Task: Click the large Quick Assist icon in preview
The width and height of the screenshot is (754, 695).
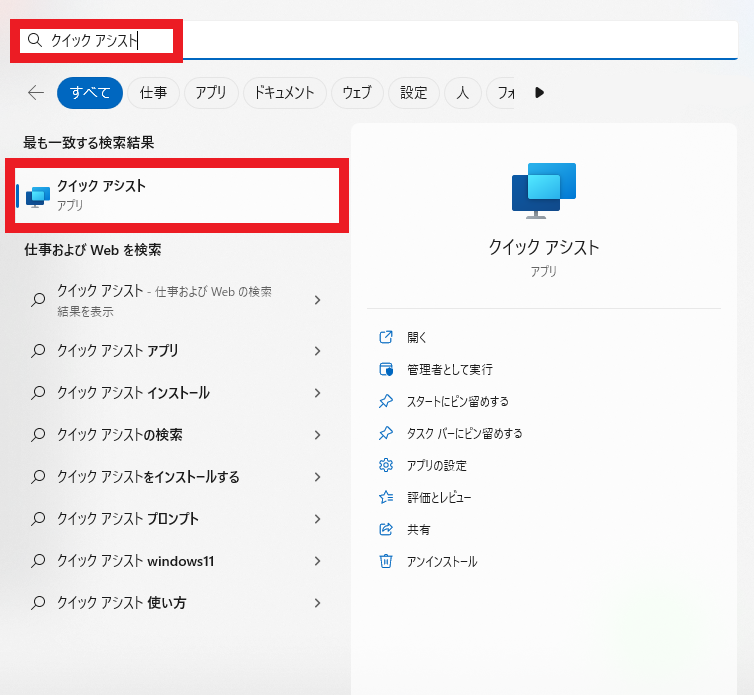Action: point(544,191)
